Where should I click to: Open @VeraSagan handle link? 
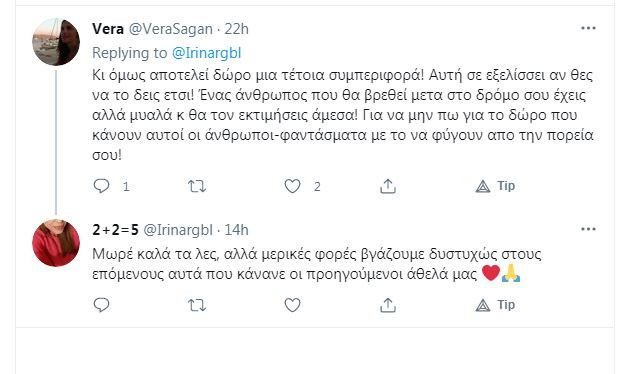[x=171, y=29]
